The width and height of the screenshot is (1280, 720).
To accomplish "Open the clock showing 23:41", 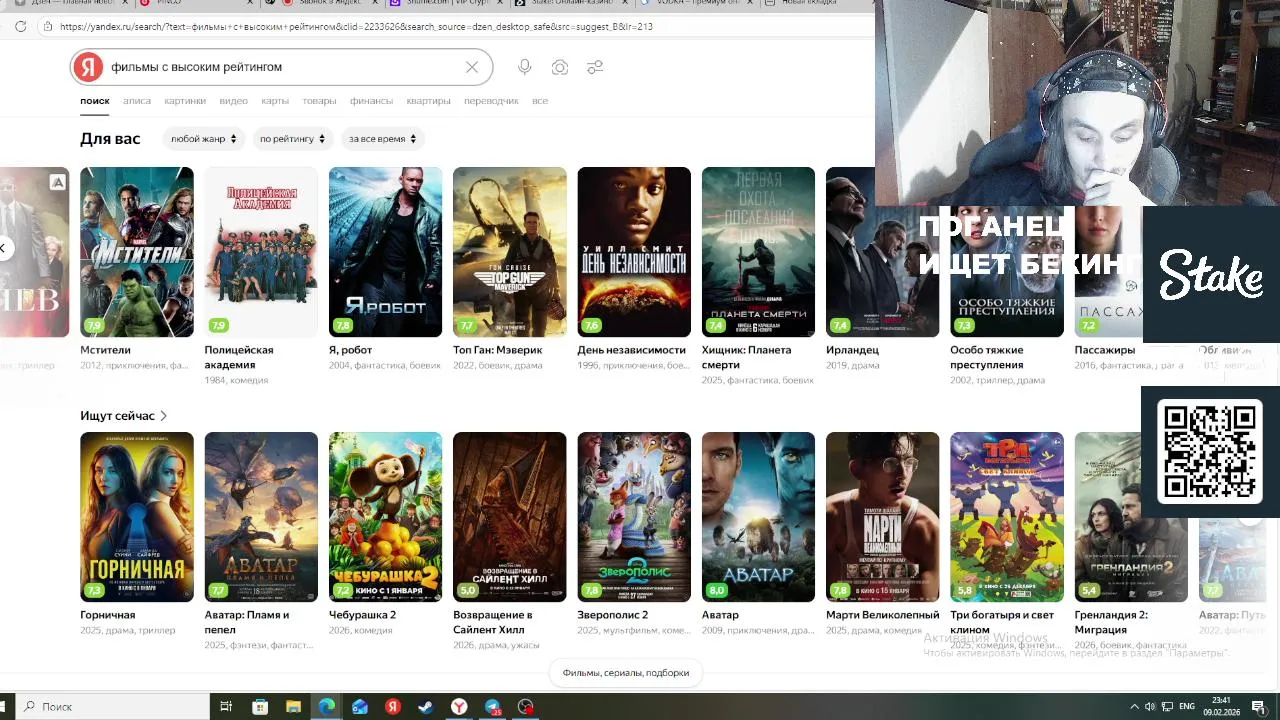I will tap(1221, 707).
